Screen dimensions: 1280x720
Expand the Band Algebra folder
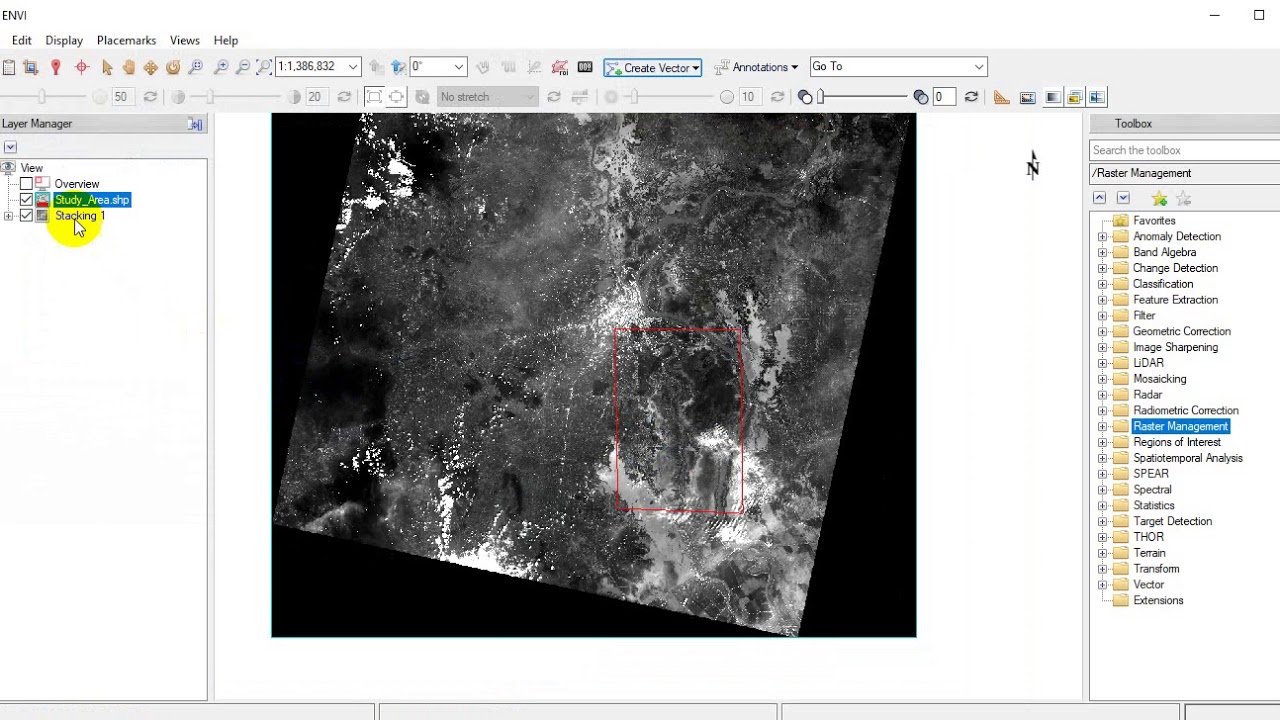[1102, 253]
